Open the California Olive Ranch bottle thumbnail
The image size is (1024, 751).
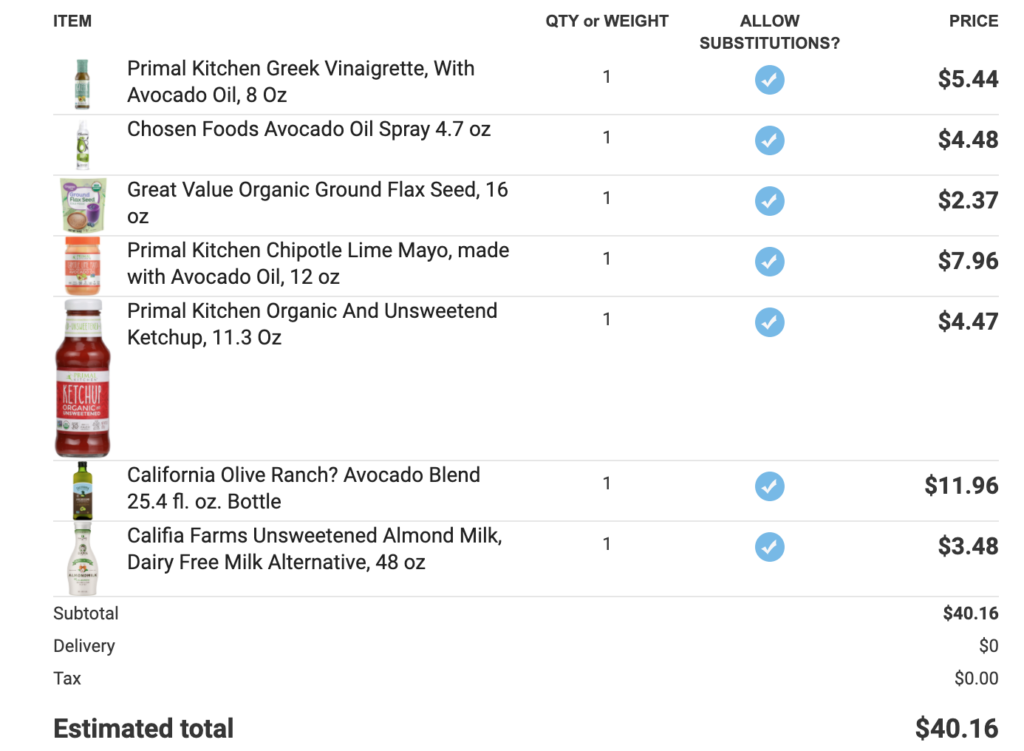(82, 490)
